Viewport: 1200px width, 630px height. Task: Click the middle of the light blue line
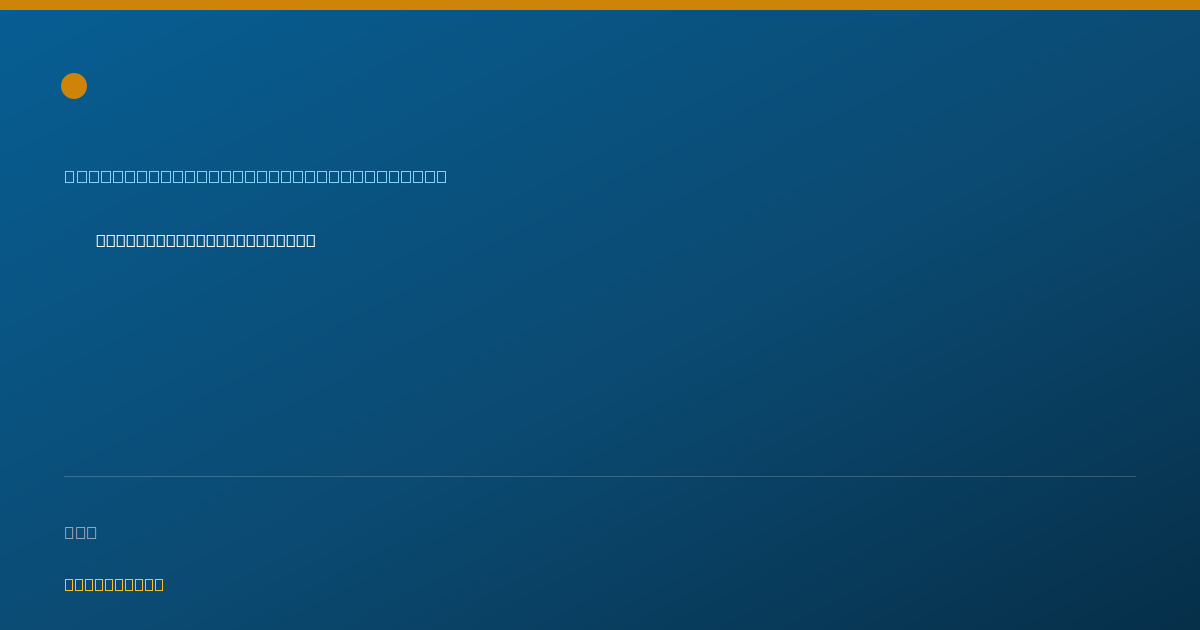(x=256, y=177)
